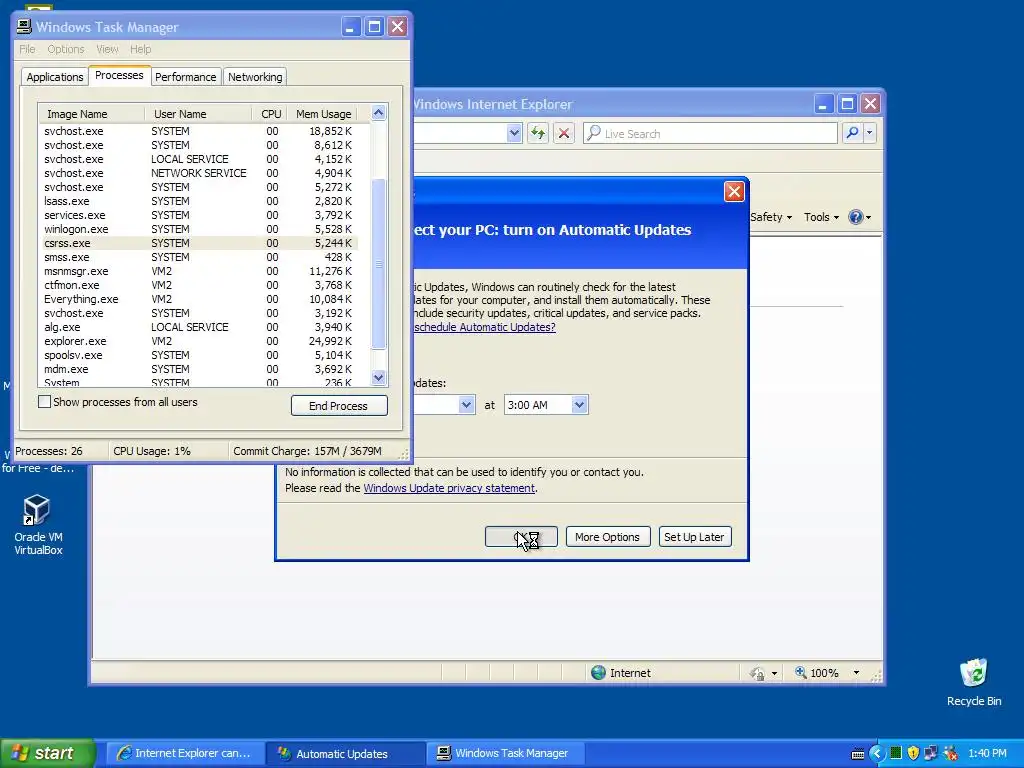The height and width of the screenshot is (768, 1024).
Task: Sort processes by CPU column
Action: (x=270, y=114)
